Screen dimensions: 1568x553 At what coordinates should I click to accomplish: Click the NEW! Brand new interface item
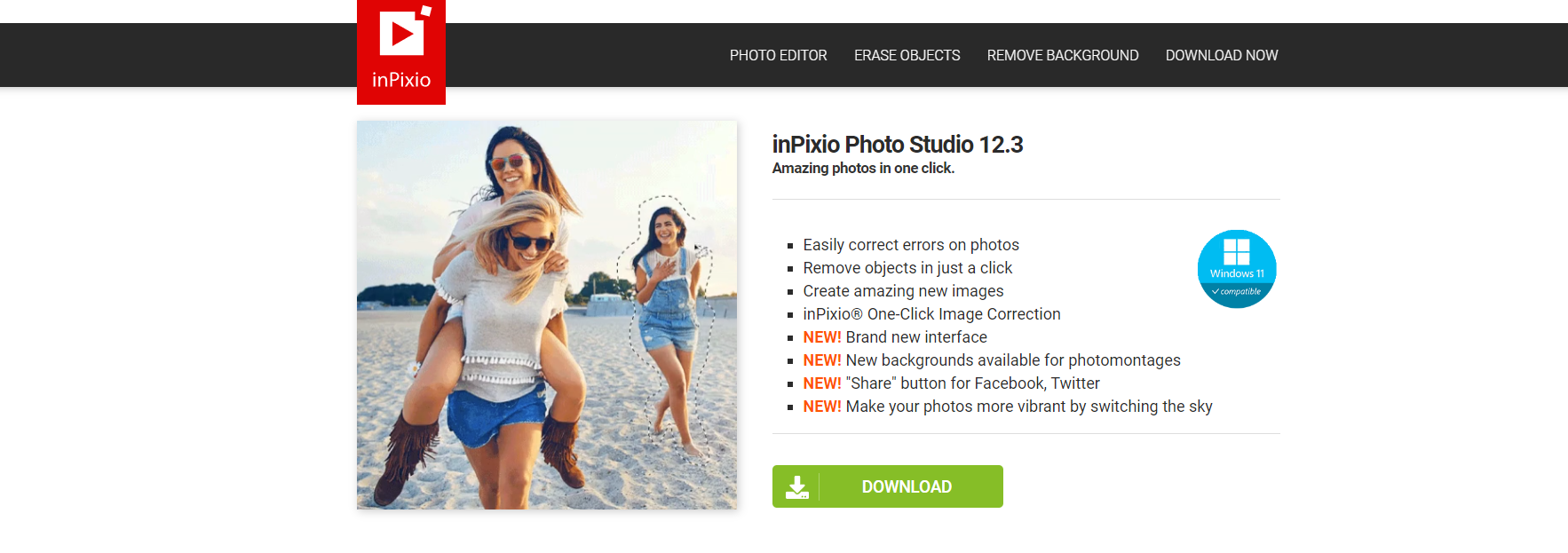(895, 337)
